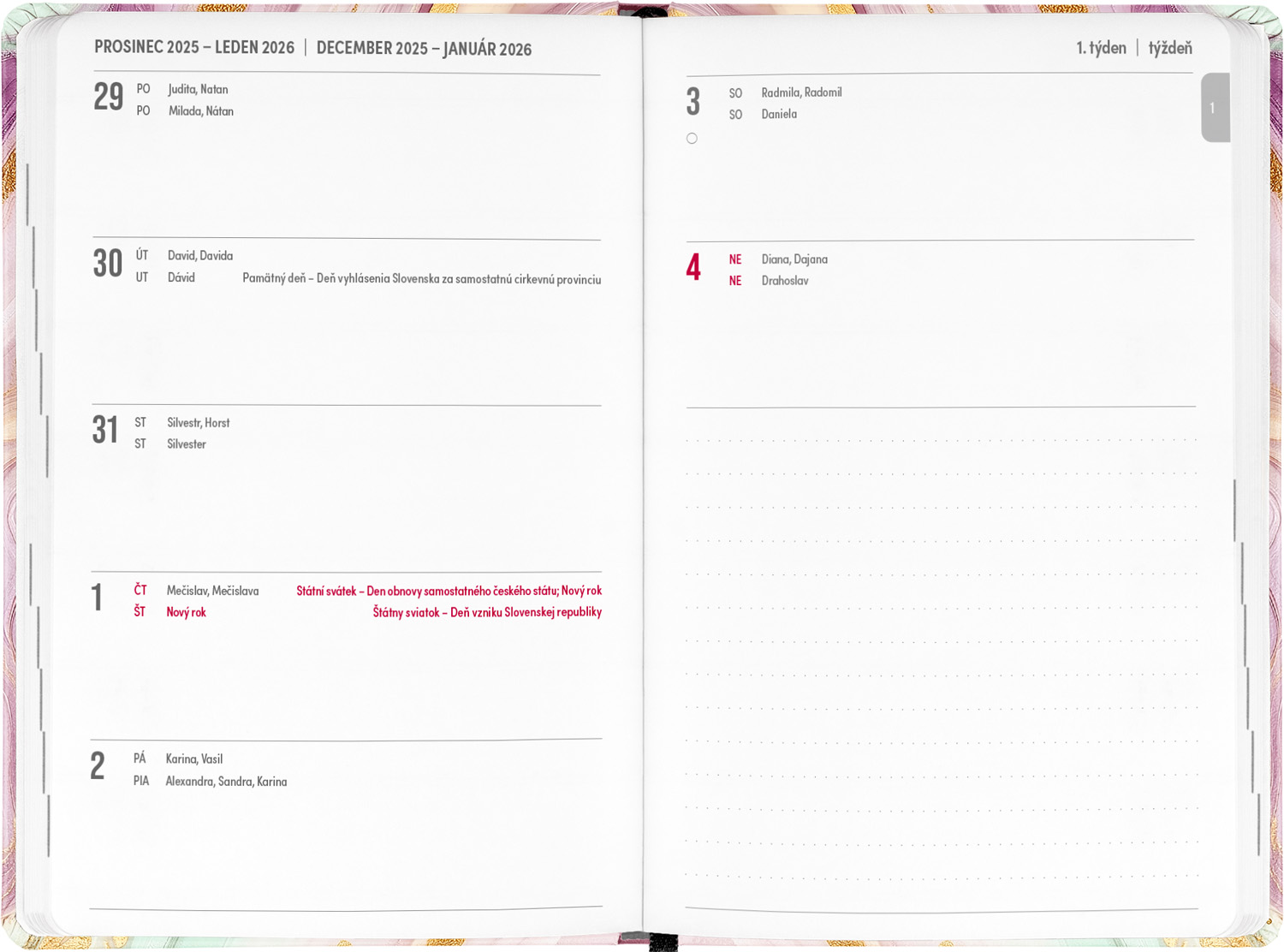Click the December 2025 – Január 2026 heading
The width and height of the screenshot is (1284, 952).
tap(424, 49)
